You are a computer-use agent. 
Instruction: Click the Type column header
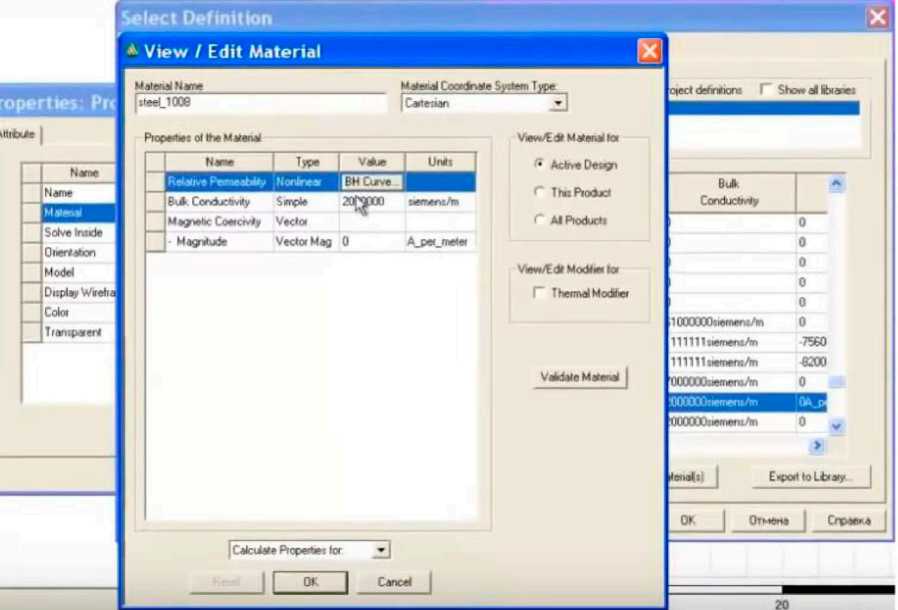(306, 162)
